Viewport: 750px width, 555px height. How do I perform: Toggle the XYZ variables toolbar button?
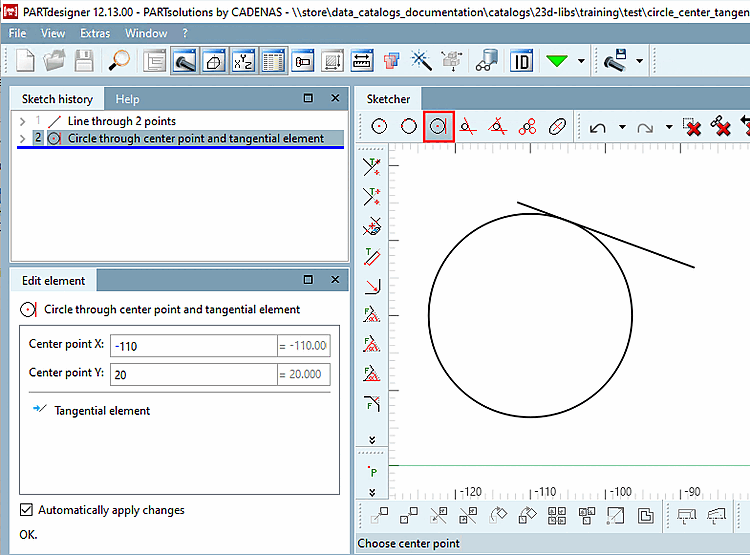243,61
